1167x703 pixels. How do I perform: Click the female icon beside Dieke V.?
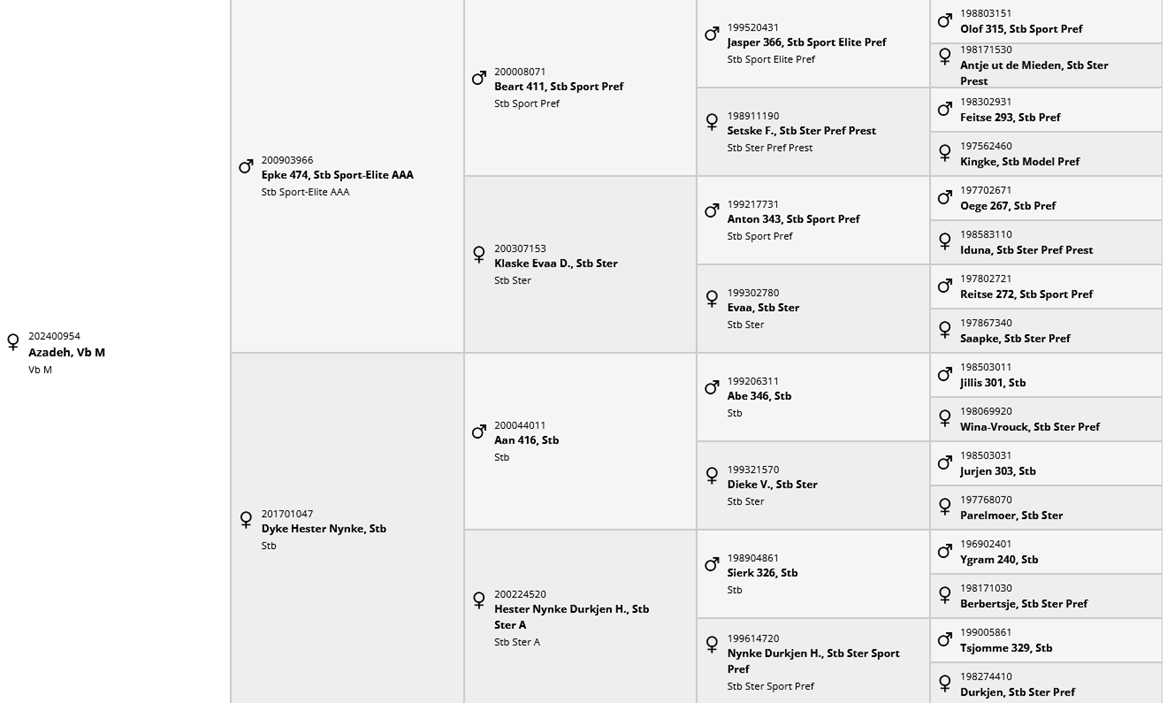(x=712, y=476)
